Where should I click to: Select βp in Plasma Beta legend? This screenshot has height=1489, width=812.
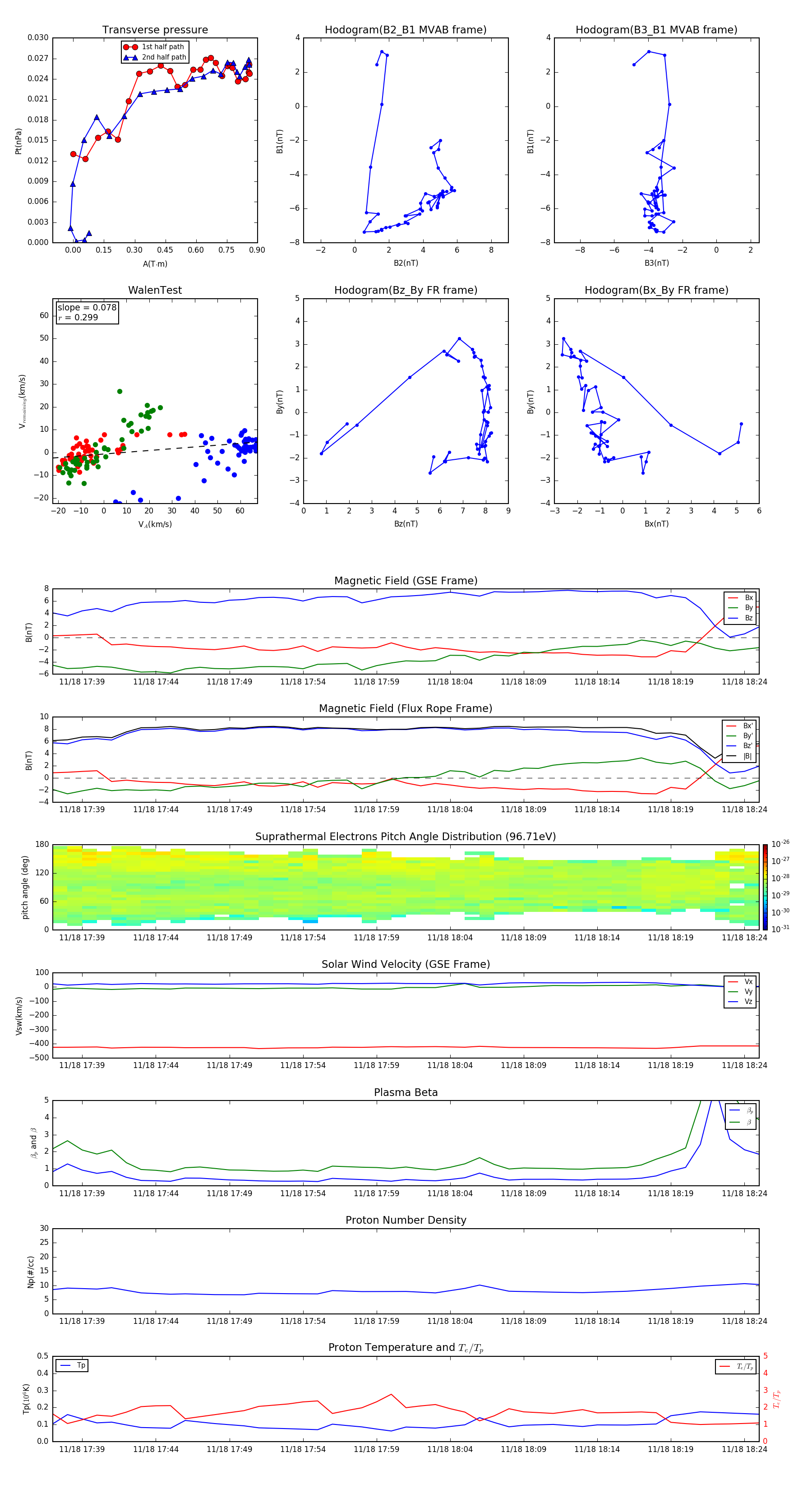pyautogui.click(x=742, y=1110)
